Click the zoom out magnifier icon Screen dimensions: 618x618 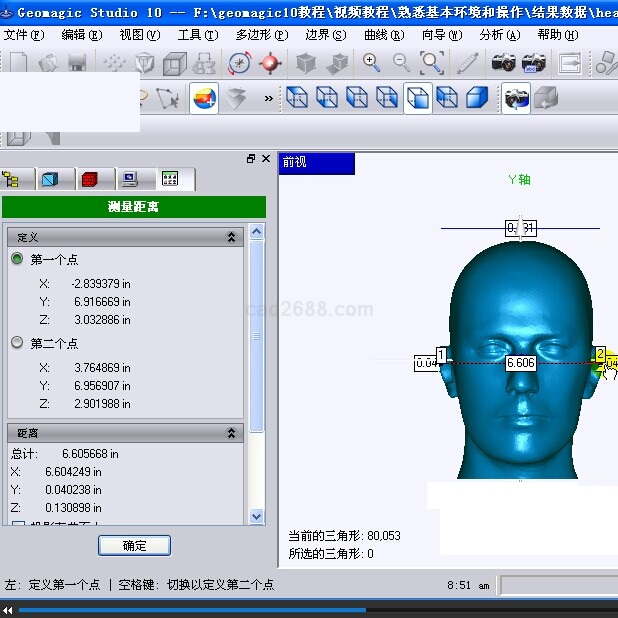point(401,63)
